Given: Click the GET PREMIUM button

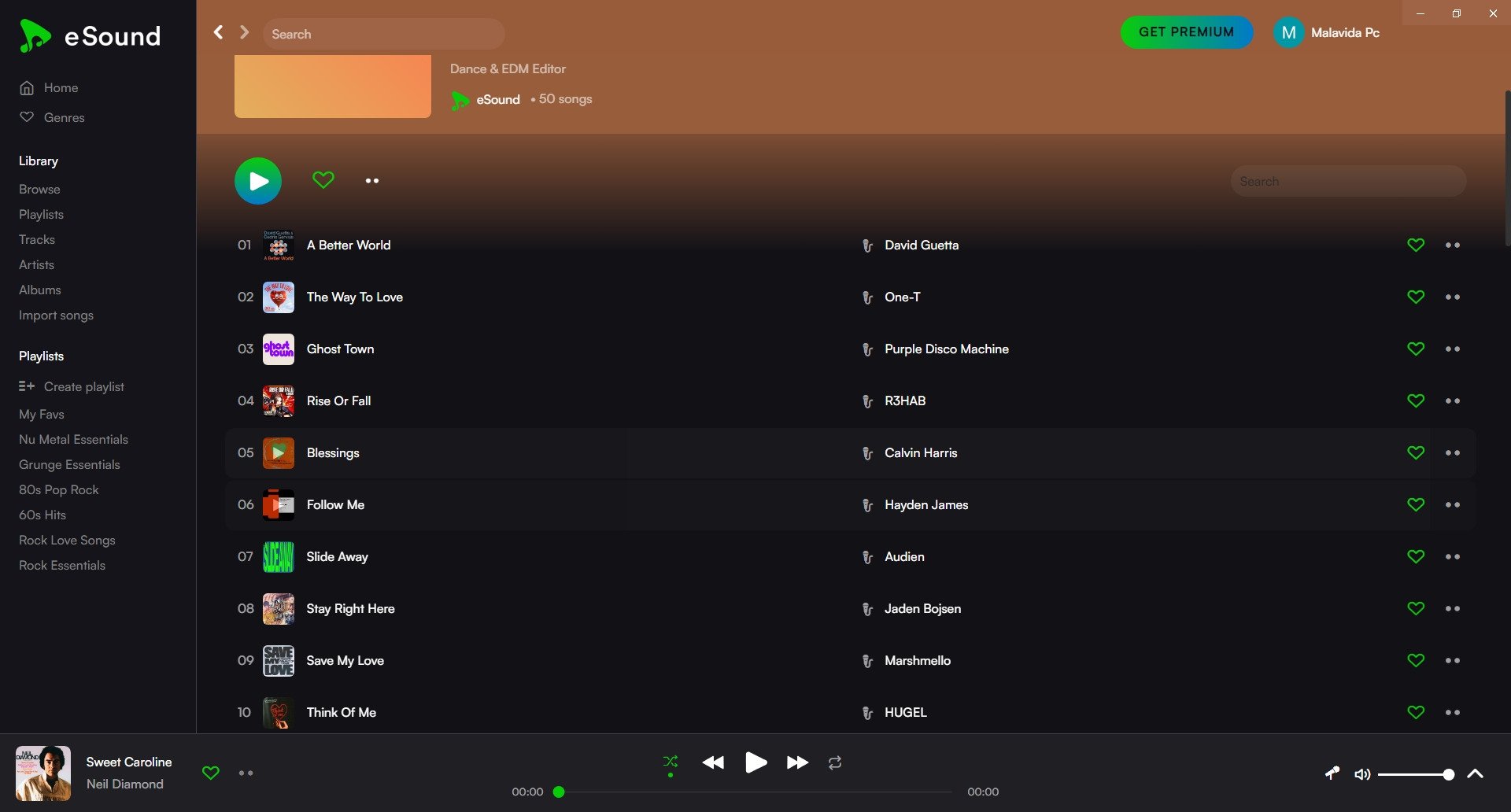Looking at the screenshot, I should point(1187,32).
